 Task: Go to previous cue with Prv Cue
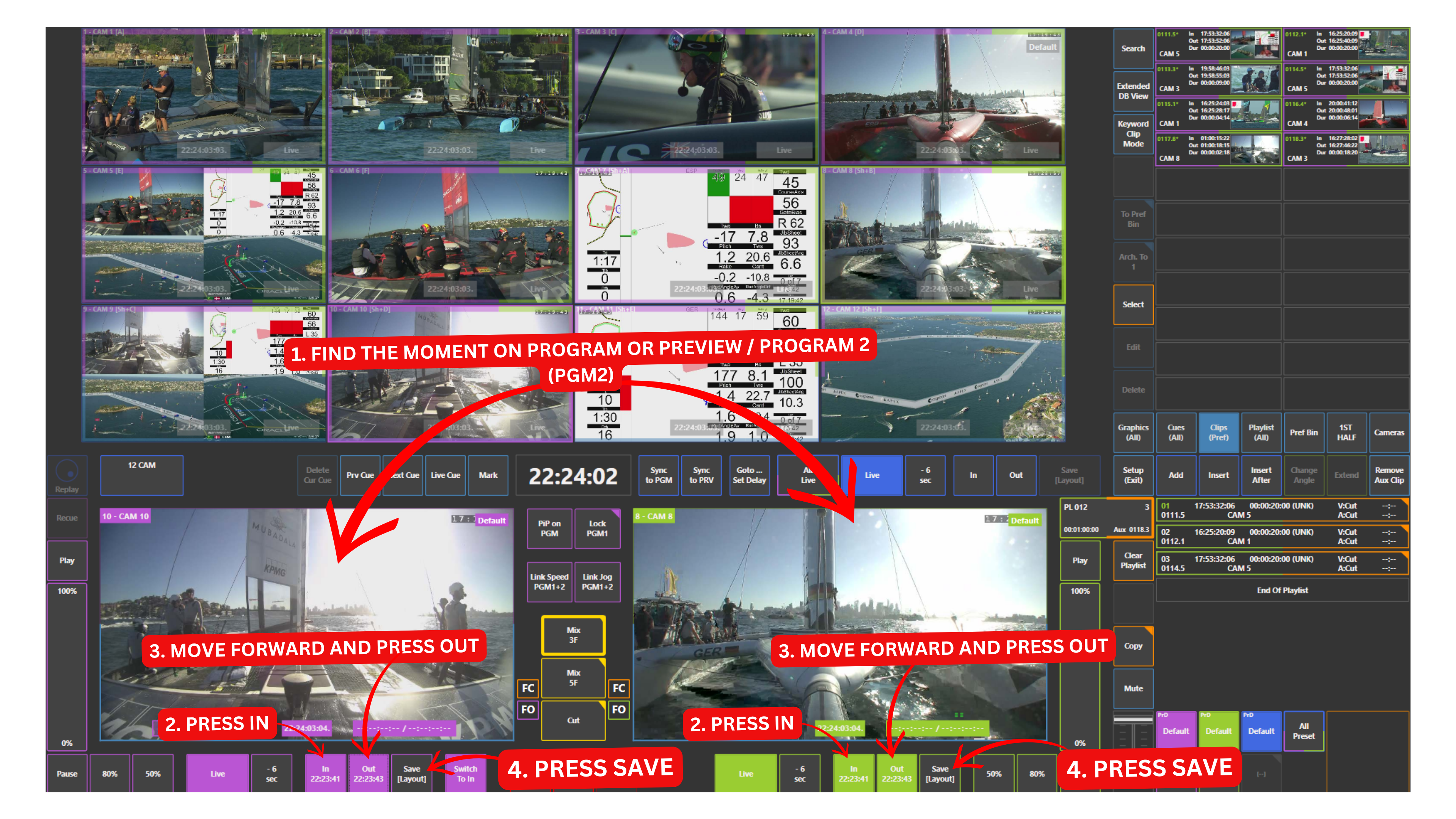click(x=360, y=475)
